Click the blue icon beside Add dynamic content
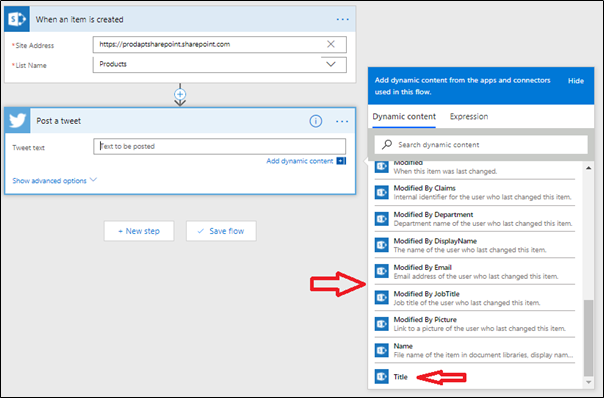 [341, 161]
